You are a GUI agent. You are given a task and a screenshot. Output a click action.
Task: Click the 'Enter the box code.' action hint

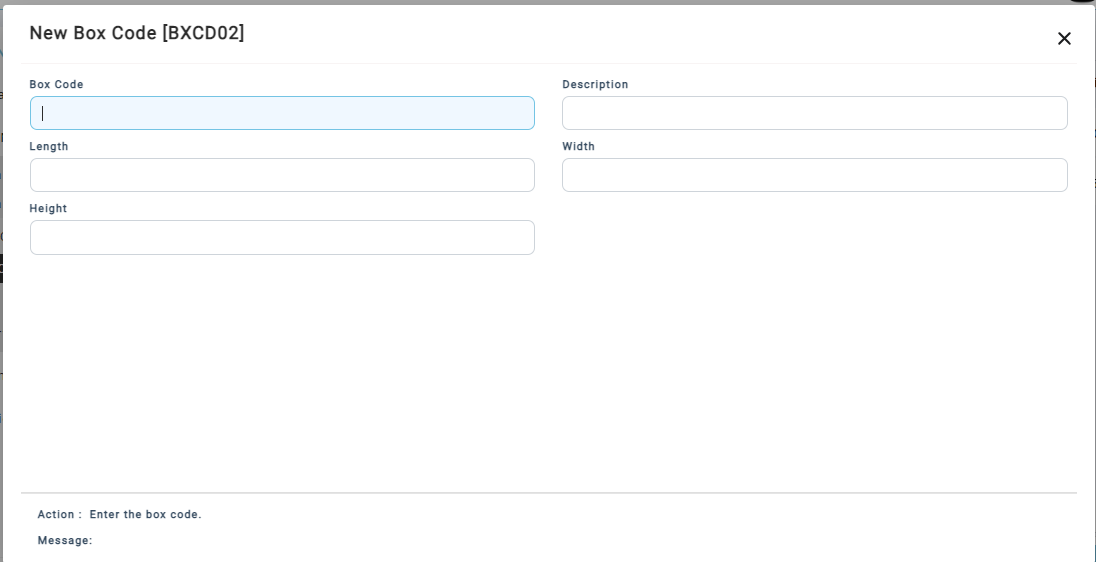(x=145, y=515)
